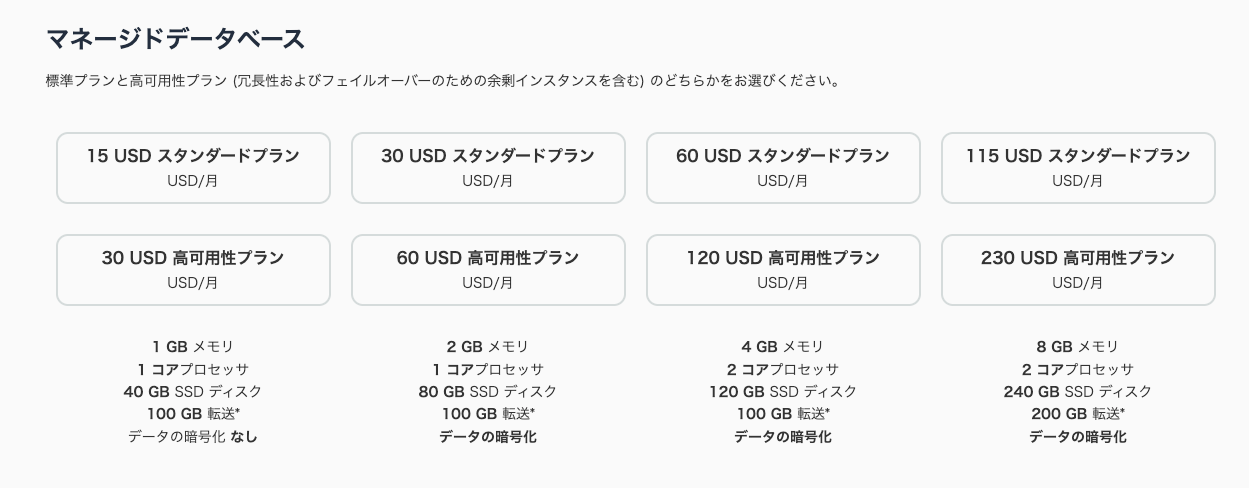Screen dimensions: 1249x488
Task: Click the 80 GB SSD ディスク text
Action: coord(488,392)
